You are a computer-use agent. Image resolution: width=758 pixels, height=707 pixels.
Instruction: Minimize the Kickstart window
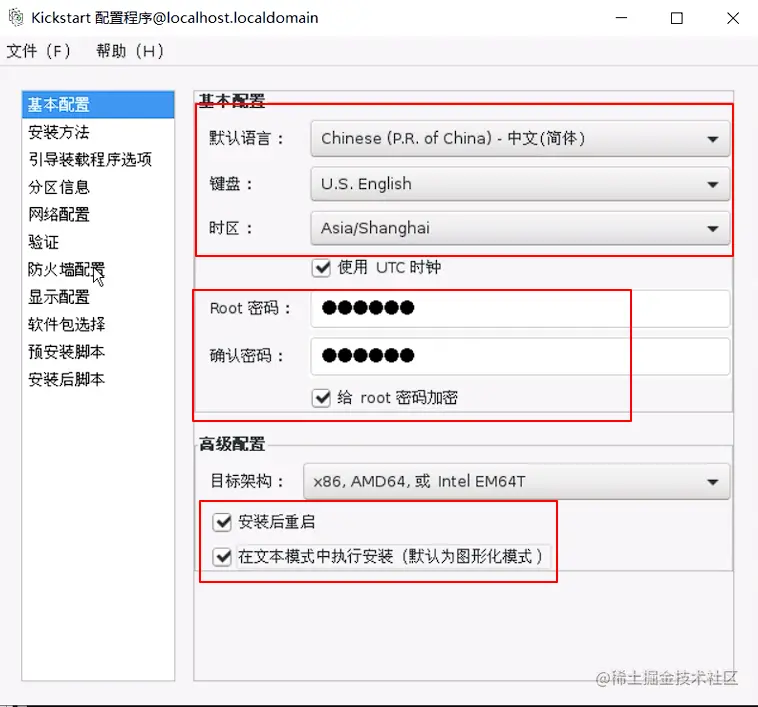pyautogui.click(x=621, y=18)
